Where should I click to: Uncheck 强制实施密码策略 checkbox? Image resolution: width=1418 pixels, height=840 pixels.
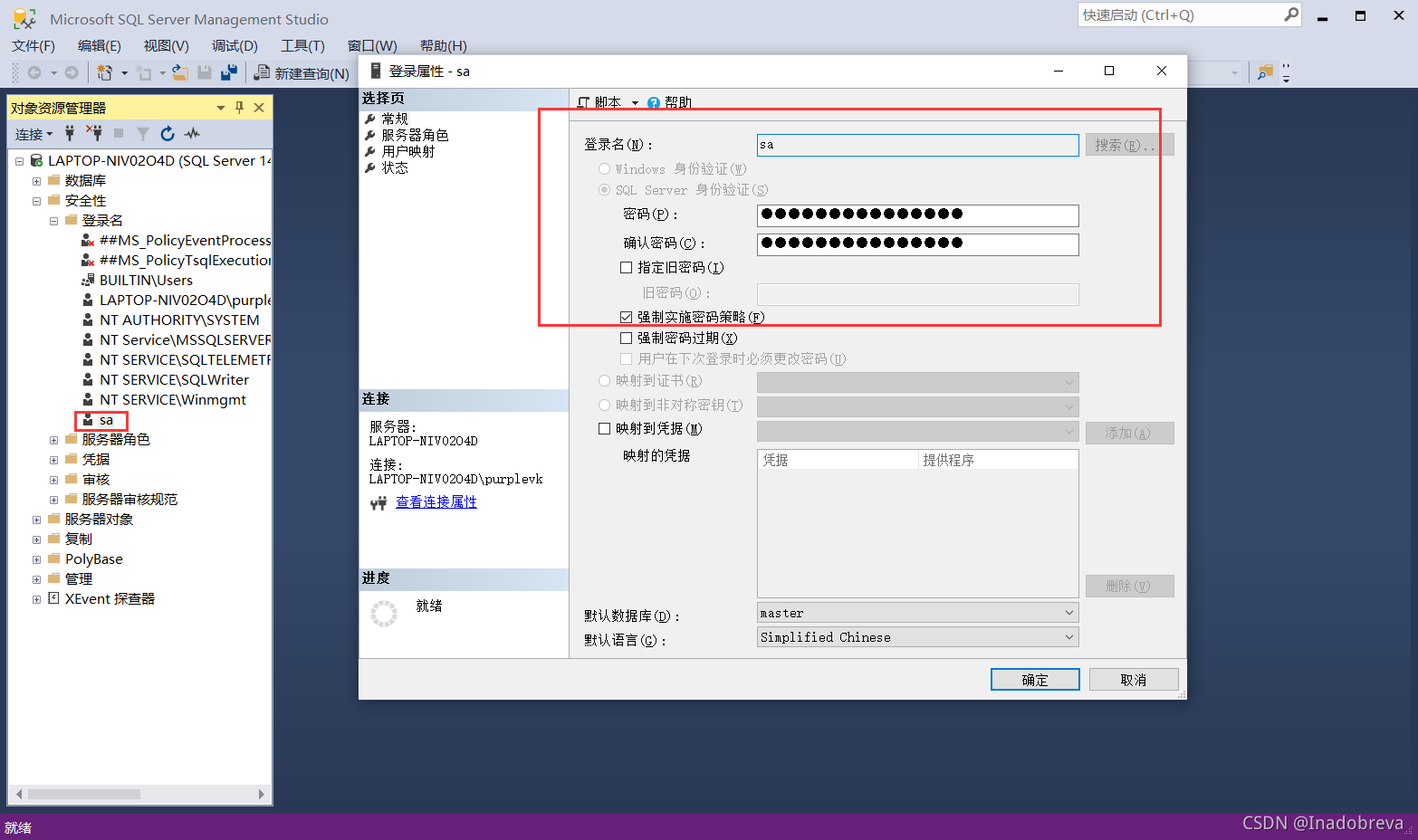pyautogui.click(x=626, y=317)
